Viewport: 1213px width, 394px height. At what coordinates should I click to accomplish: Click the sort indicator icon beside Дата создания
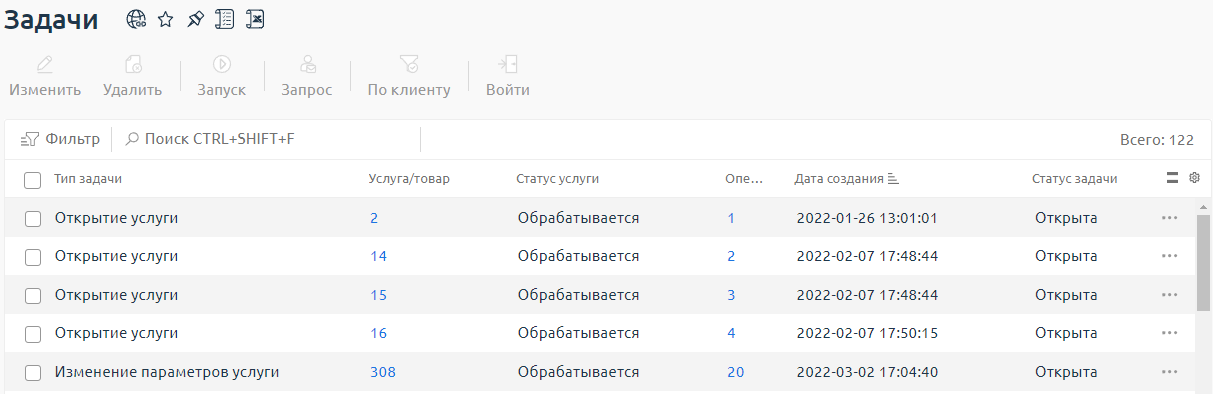(894, 179)
